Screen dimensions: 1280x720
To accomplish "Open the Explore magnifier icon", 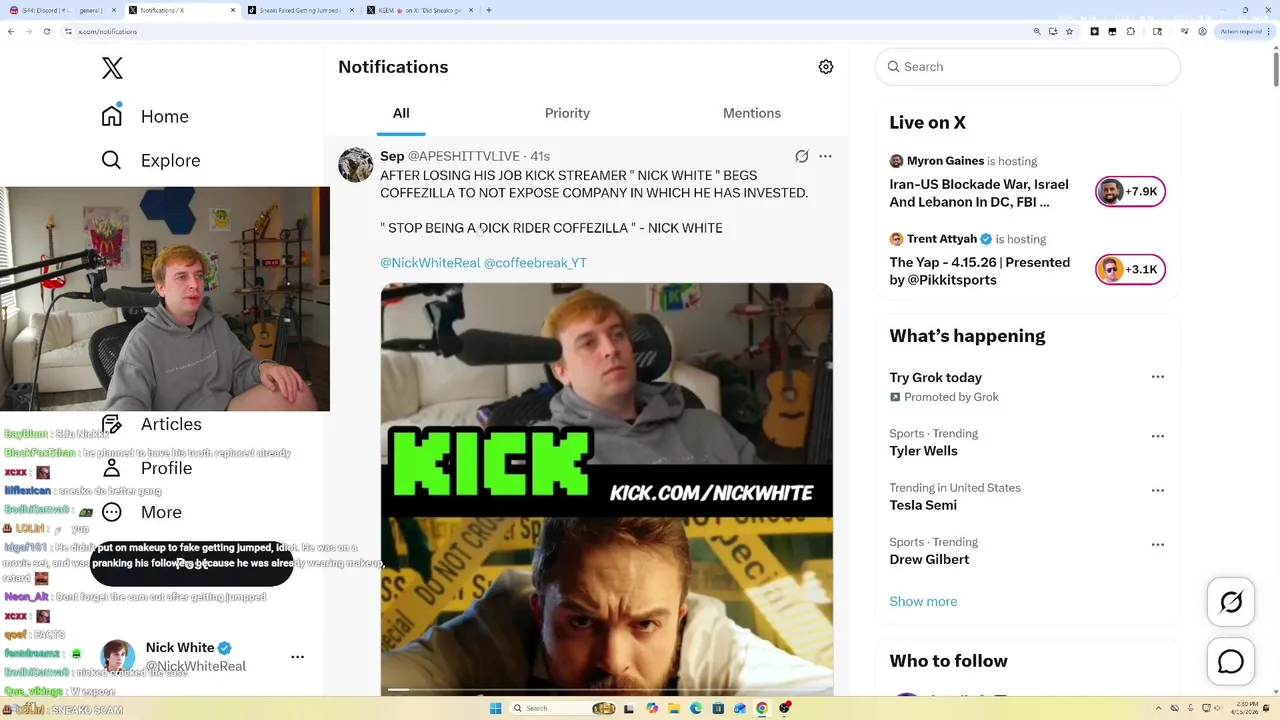I will 112,160.
